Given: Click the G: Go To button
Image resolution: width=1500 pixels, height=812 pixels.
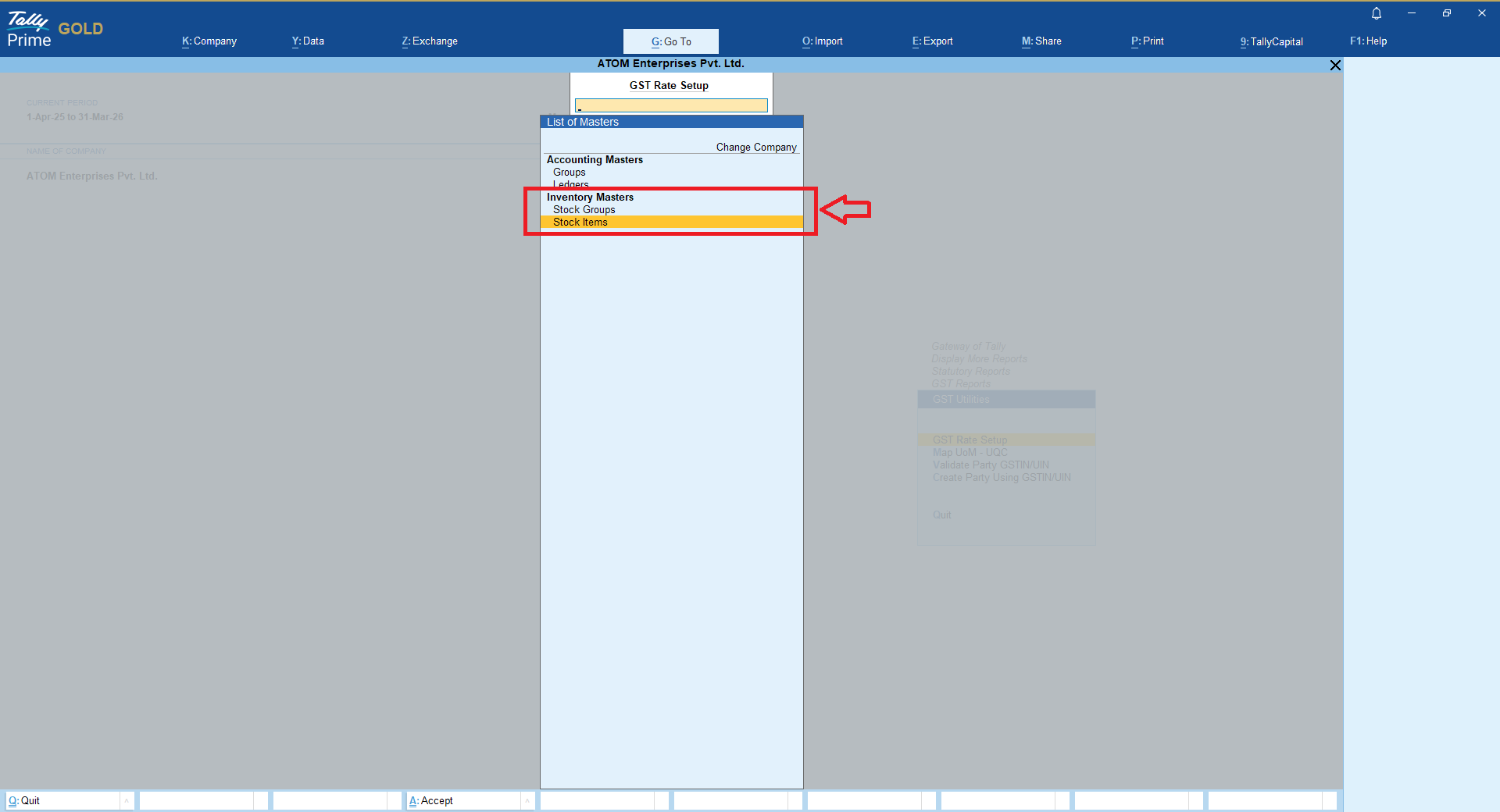Looking at the screenshot, I should (671, 41).
